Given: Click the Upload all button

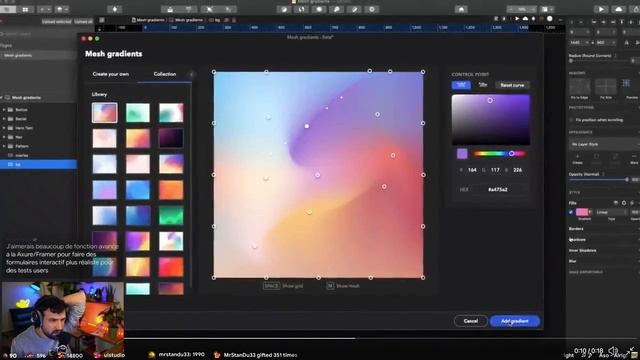Looking at the screenshot, I should click(x=83, y=22).
